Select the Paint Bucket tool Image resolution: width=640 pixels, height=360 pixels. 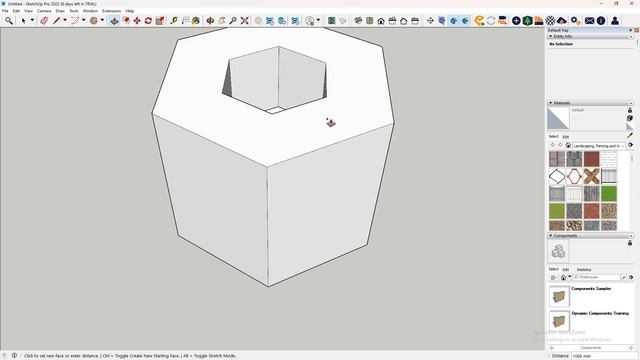point(196,20)
